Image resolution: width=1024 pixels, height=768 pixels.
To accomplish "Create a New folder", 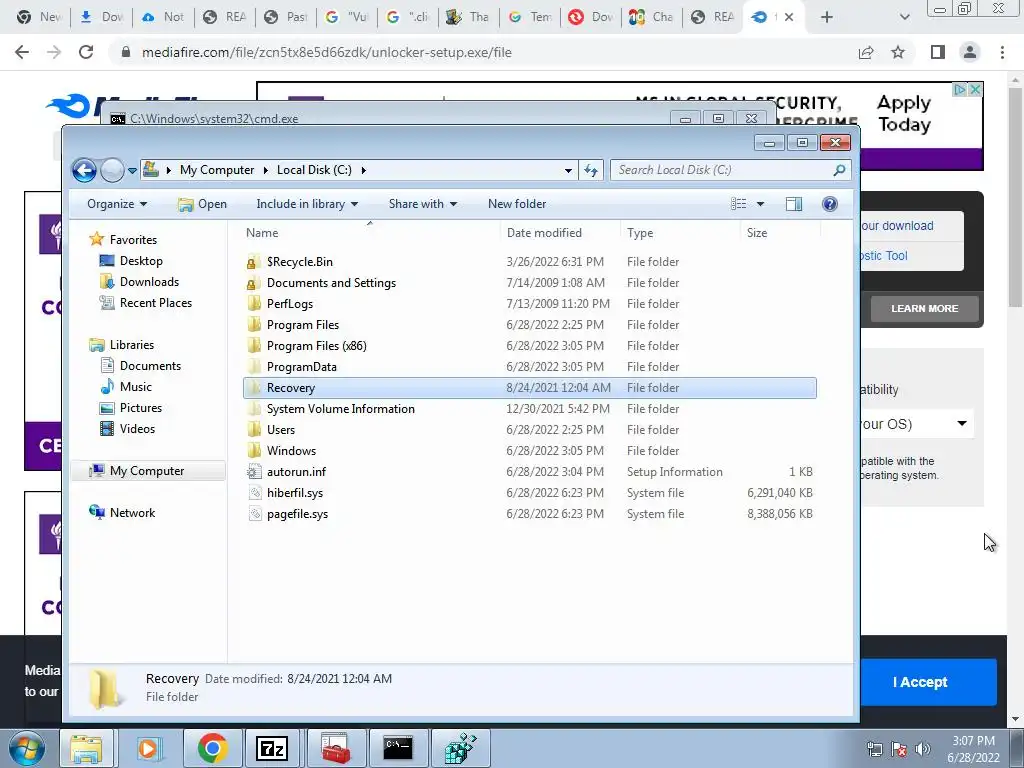I will 517,204.
